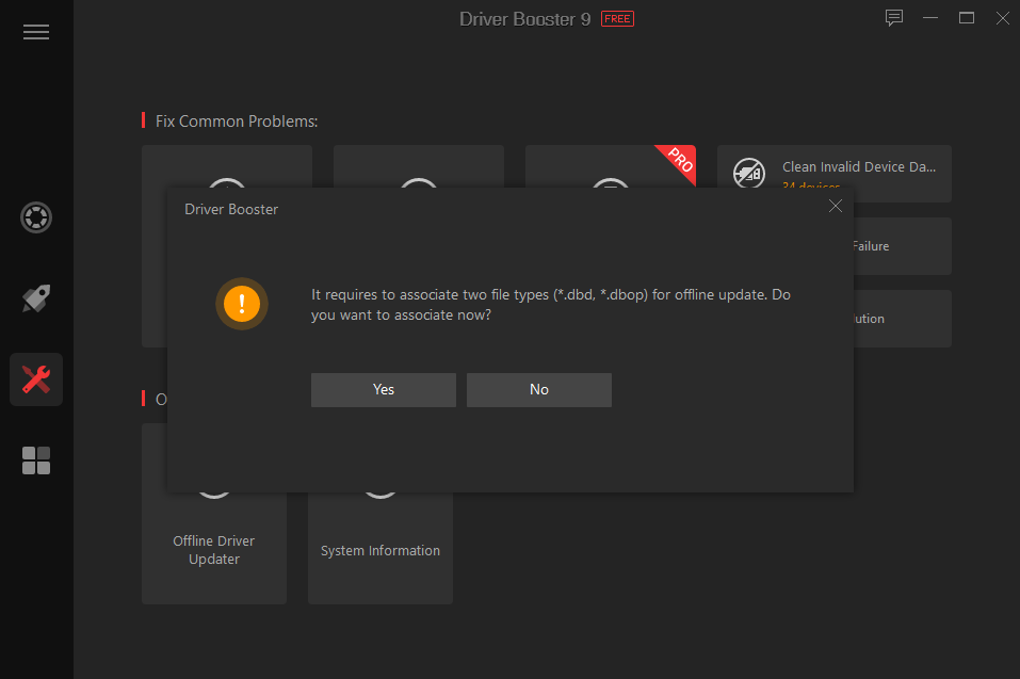The image size is (1020, 679).
Task: Select the Tools wrench sidebar icon
Action: (36, 380)
